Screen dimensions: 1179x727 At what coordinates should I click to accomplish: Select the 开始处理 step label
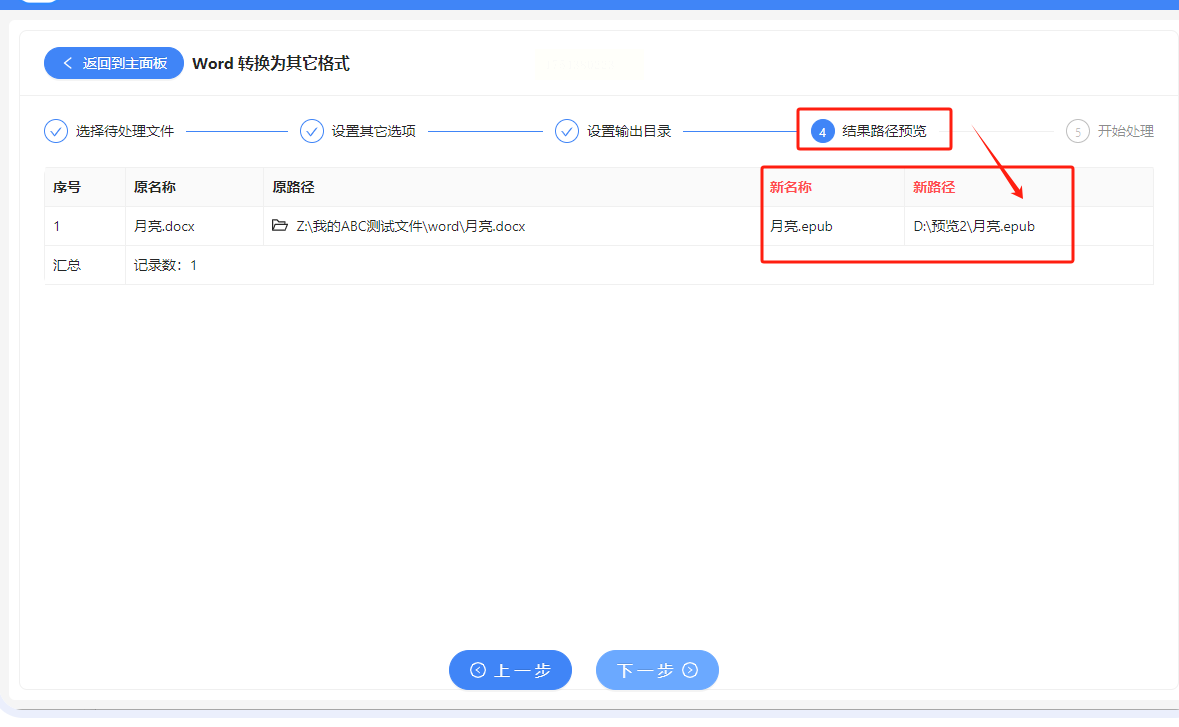pos(1126,132)
